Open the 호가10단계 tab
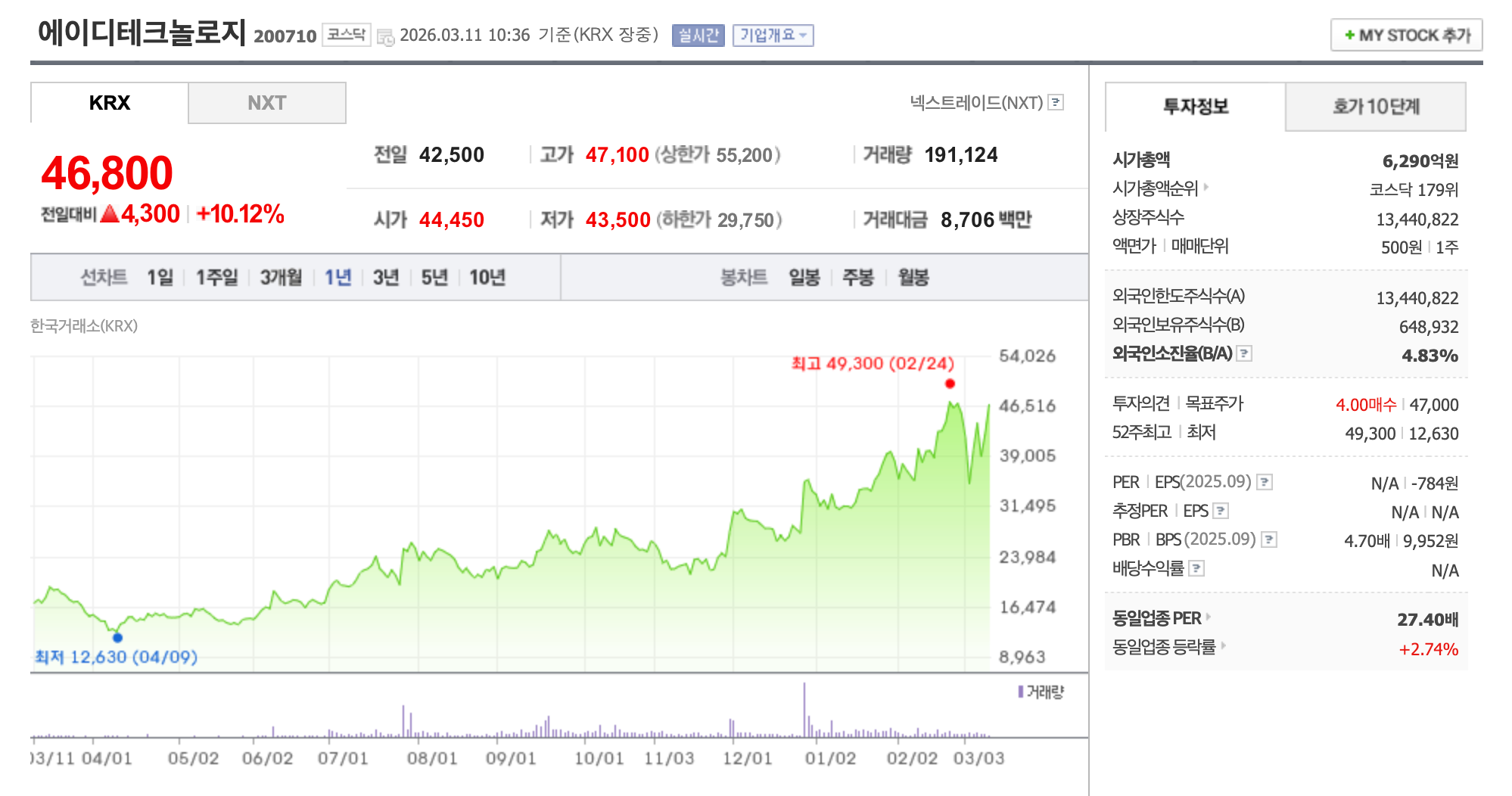The width and height of the screenshot is (1512, 796). pos(1376,107)
